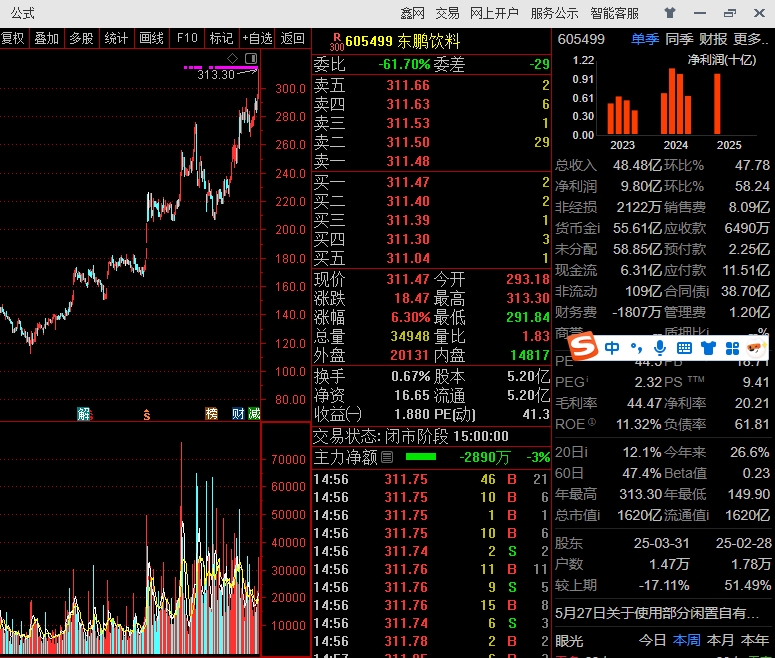Select the 今日 period tab
The image size is (775, 658).
tap(652, 640)
